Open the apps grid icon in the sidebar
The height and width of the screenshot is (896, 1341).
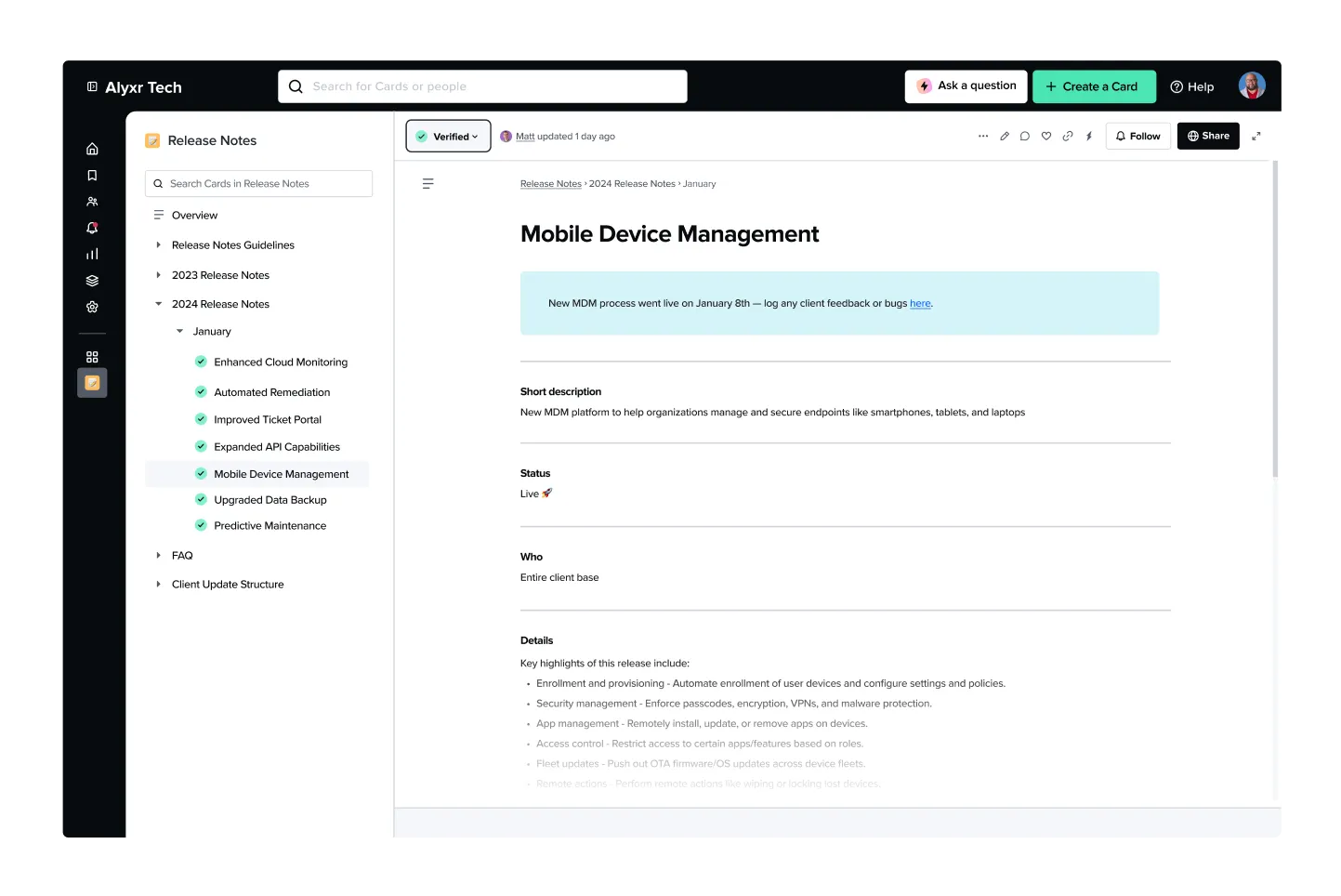coord(92,356)
